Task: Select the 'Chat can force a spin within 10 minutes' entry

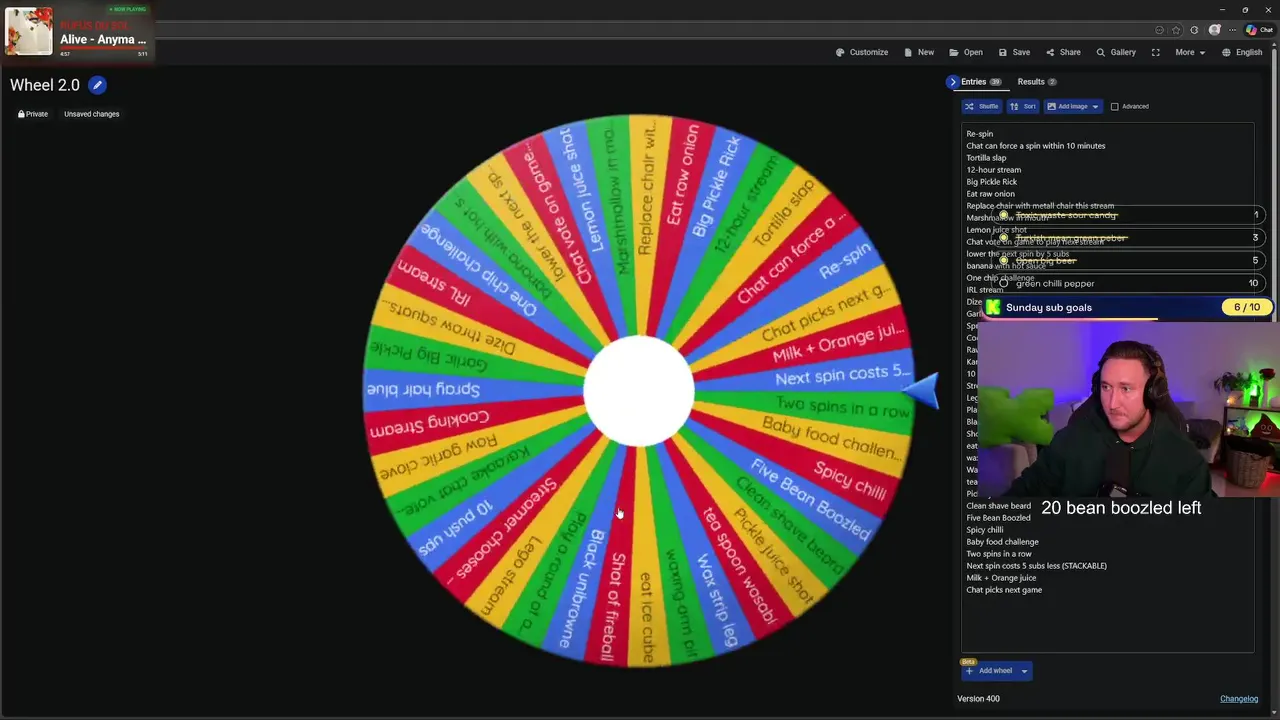Action: pos(1036,146)
